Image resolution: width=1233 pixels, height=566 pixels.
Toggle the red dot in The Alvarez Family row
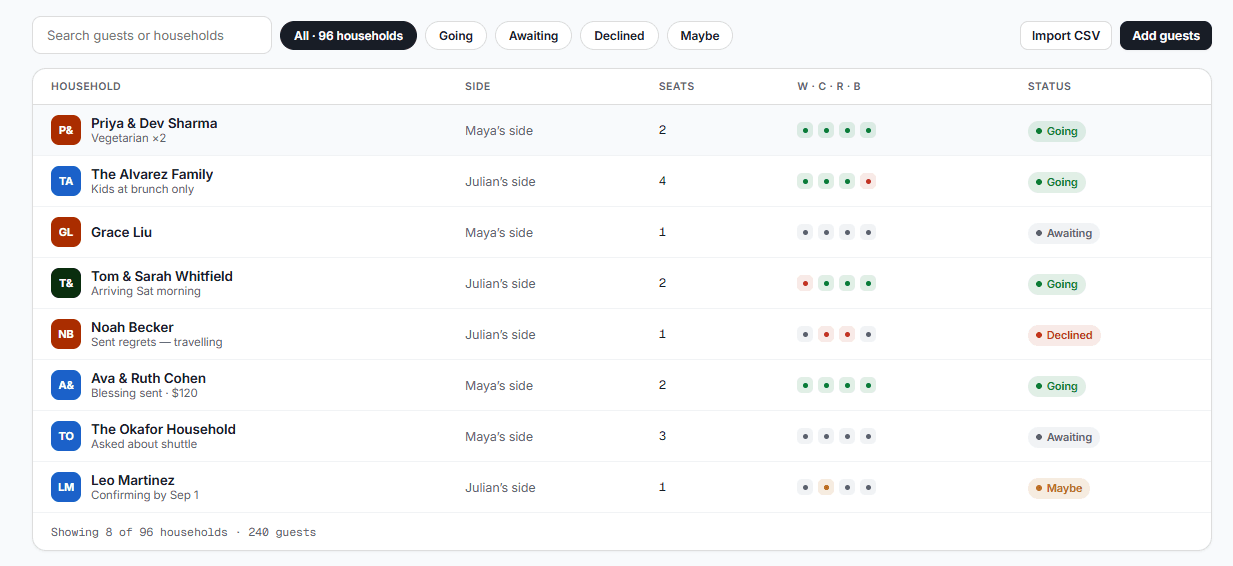coord(868,181)
